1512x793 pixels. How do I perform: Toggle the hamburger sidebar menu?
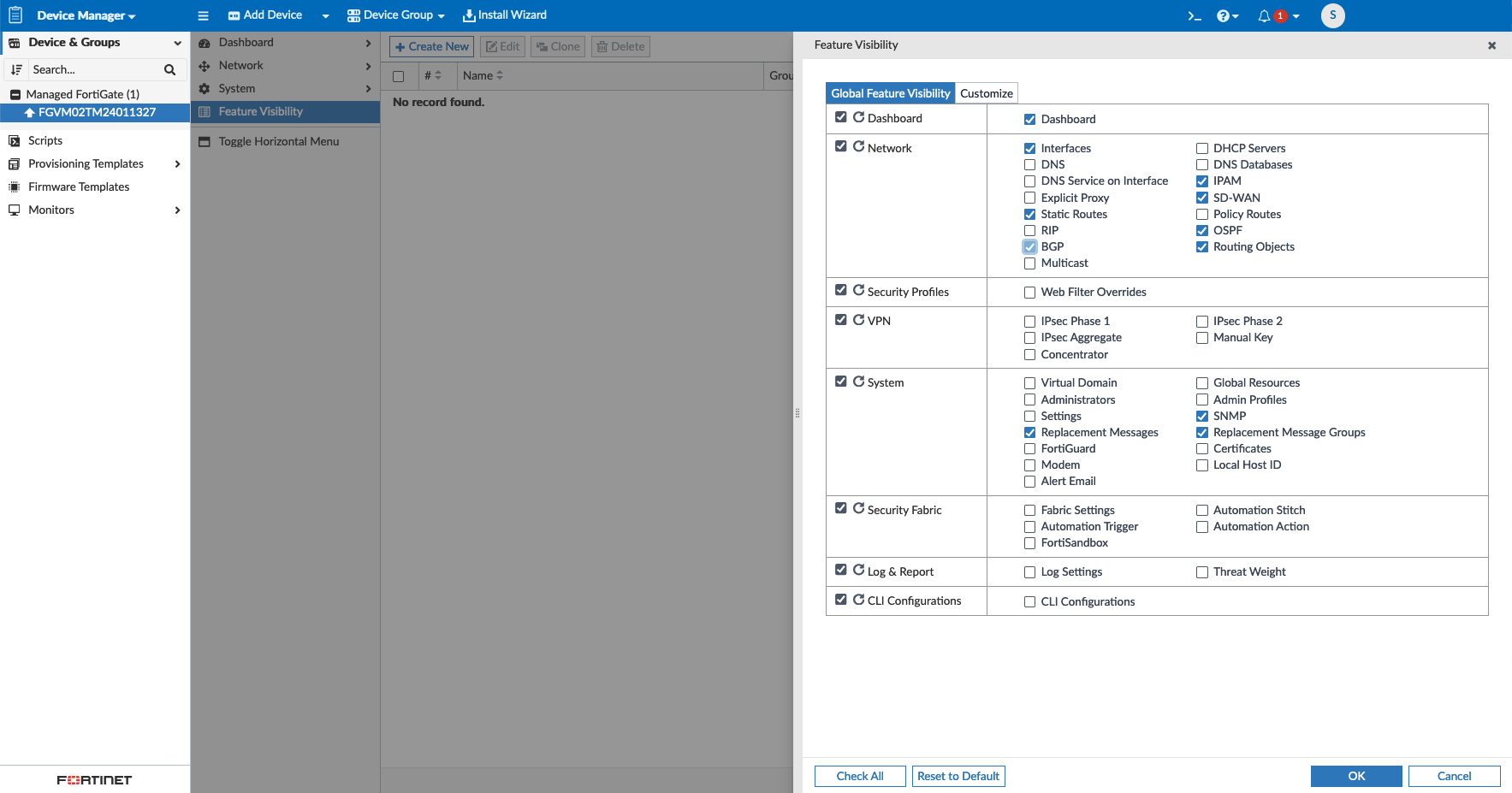click(x=203, y=15)
